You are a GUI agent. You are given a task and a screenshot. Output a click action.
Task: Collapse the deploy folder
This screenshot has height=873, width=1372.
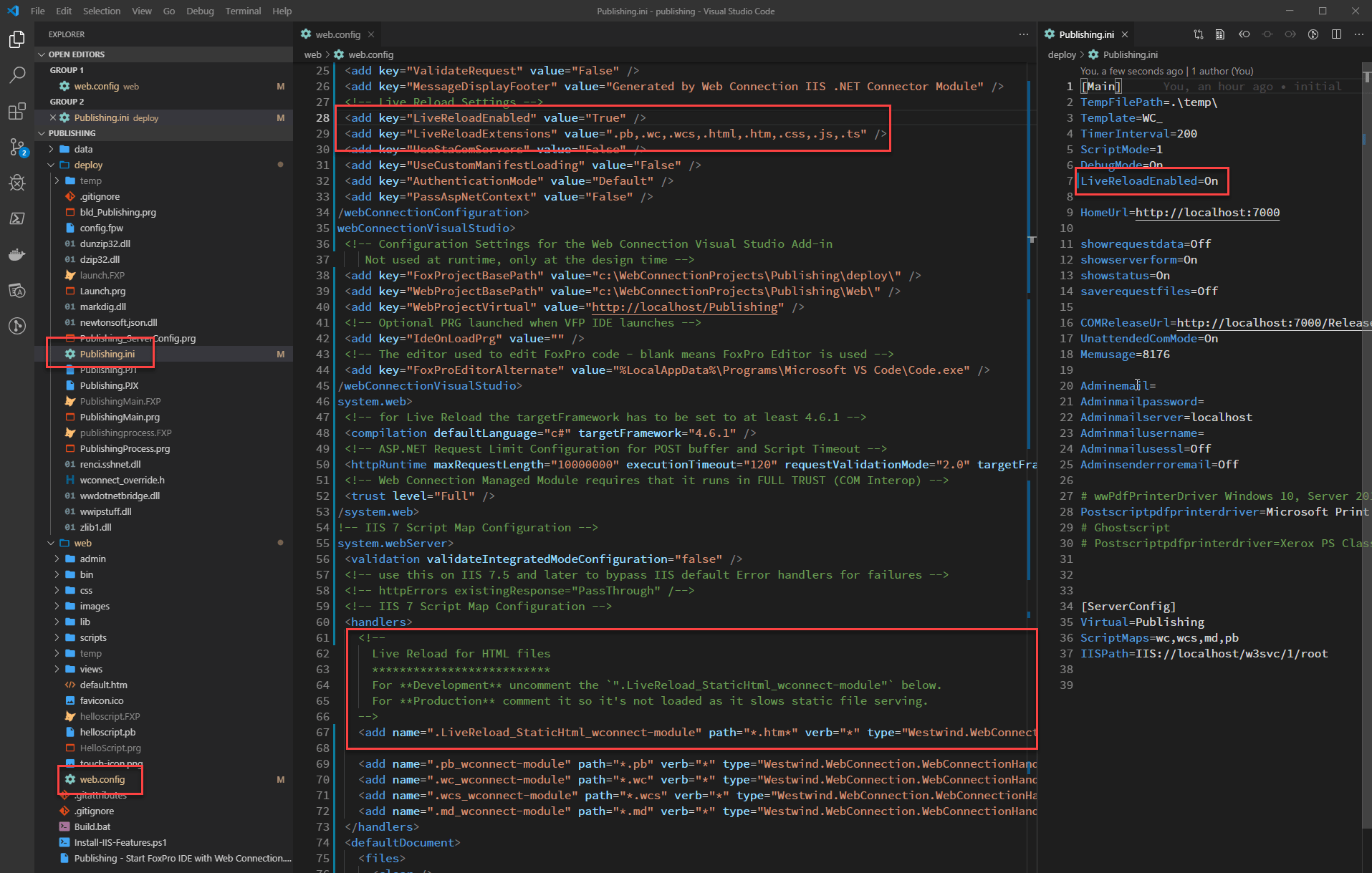pyautogui.click(x=88, y=165)
